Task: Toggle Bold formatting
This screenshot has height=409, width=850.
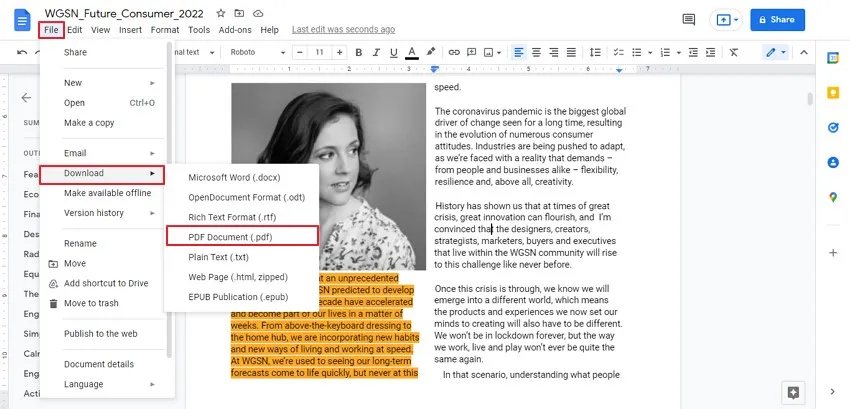Action: (x=358, y=53)
